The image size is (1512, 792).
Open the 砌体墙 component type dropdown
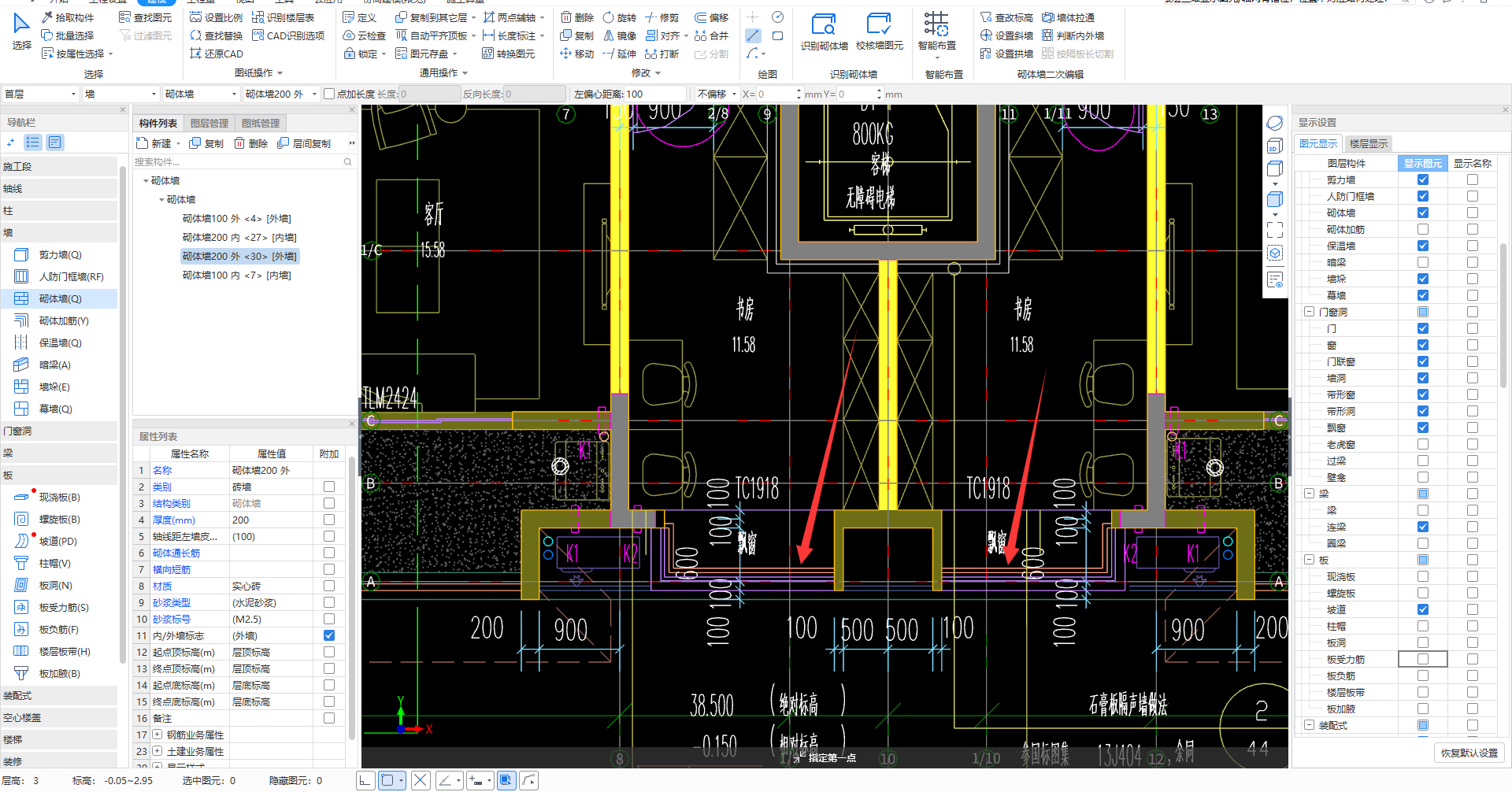[200, 94]
